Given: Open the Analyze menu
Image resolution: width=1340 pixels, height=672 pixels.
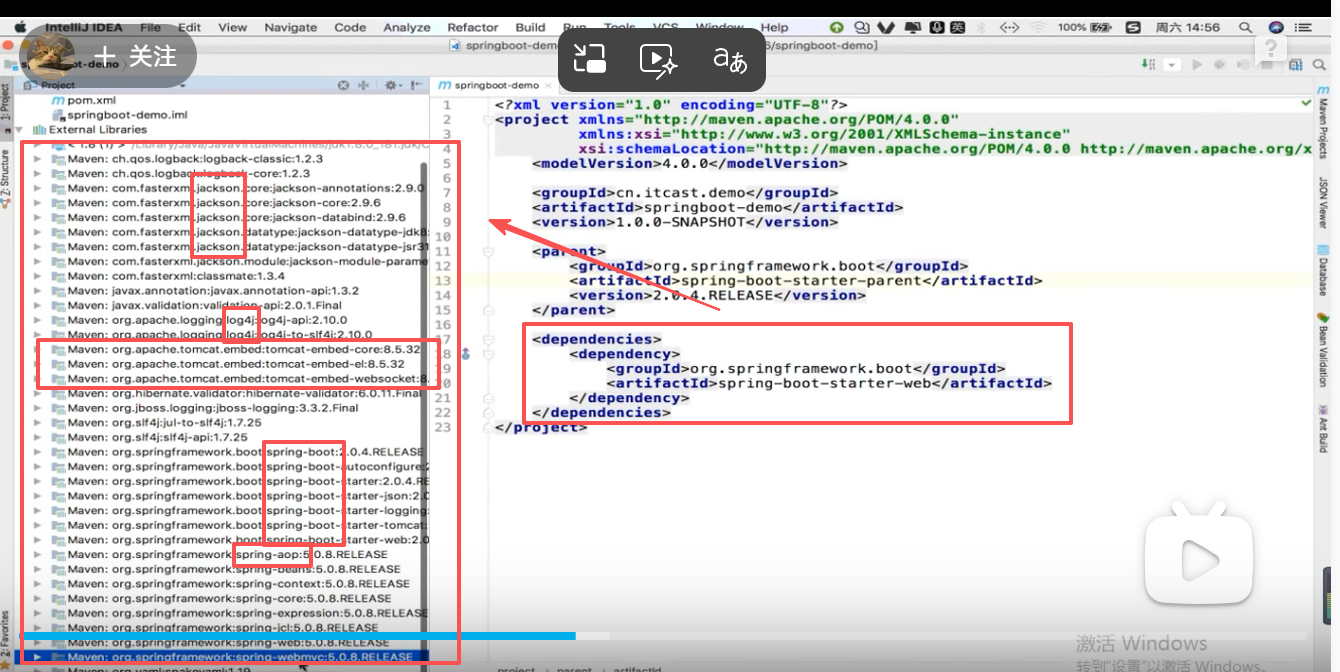Looking at the screenshot, I should [x=407, y=28].
